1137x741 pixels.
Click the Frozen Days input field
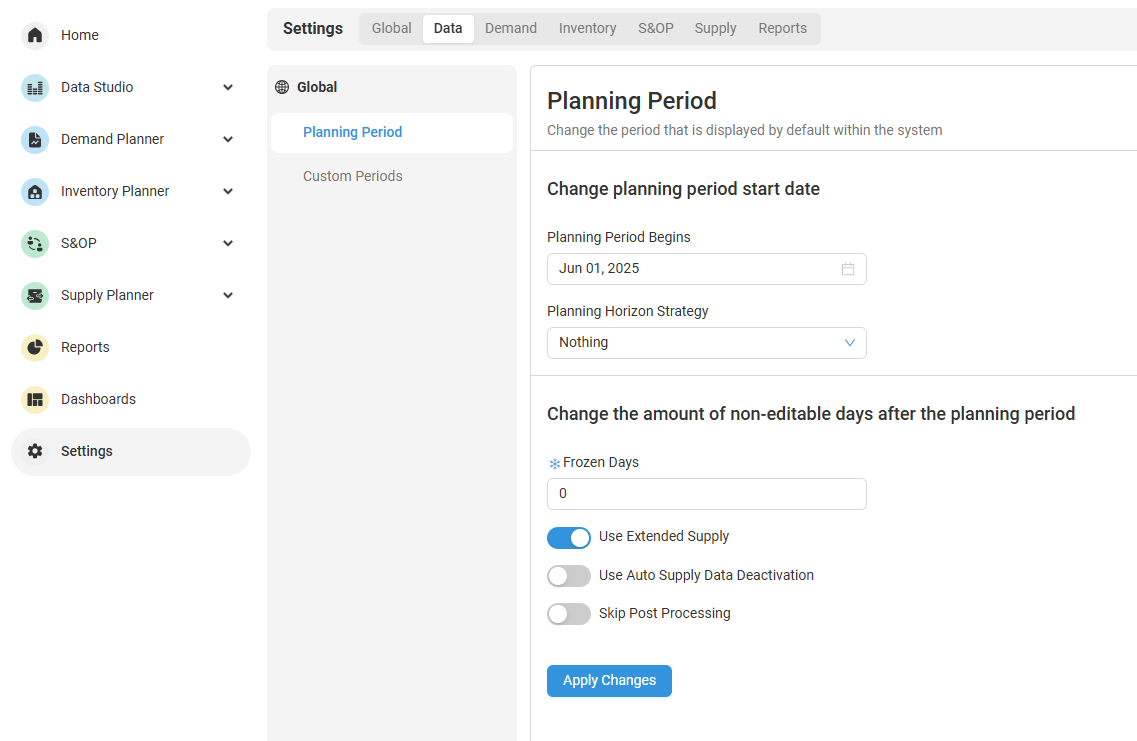(x=706, y=494)
